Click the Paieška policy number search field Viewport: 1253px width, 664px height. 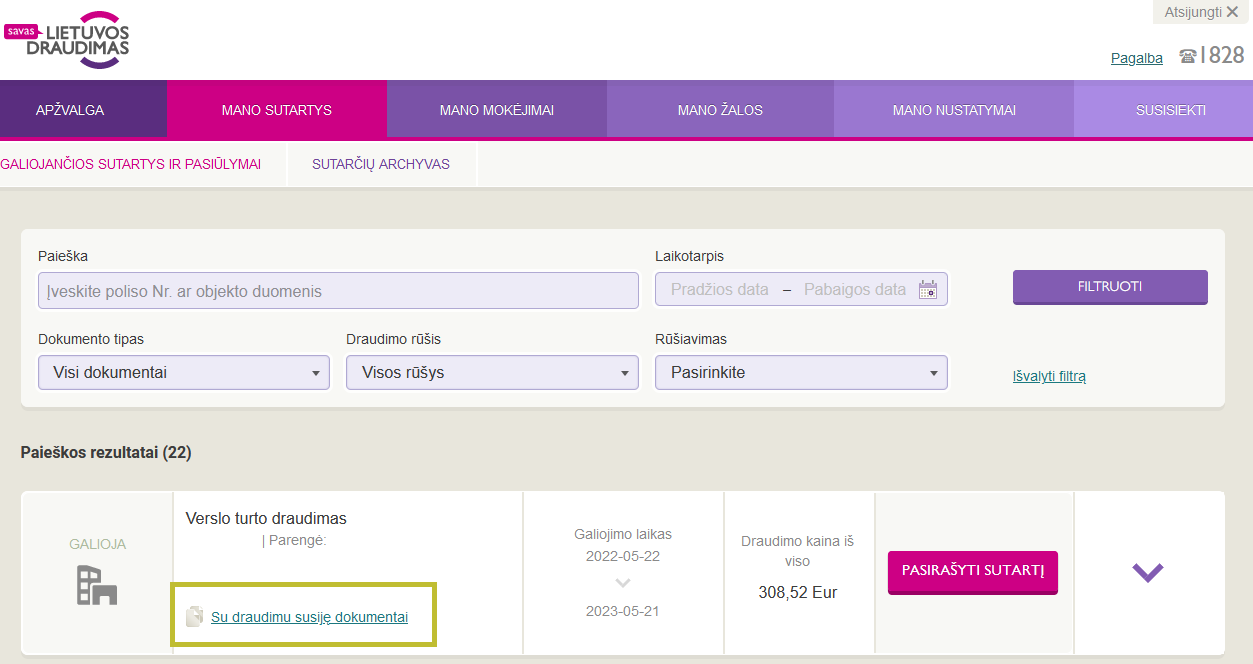click(338, 291)
